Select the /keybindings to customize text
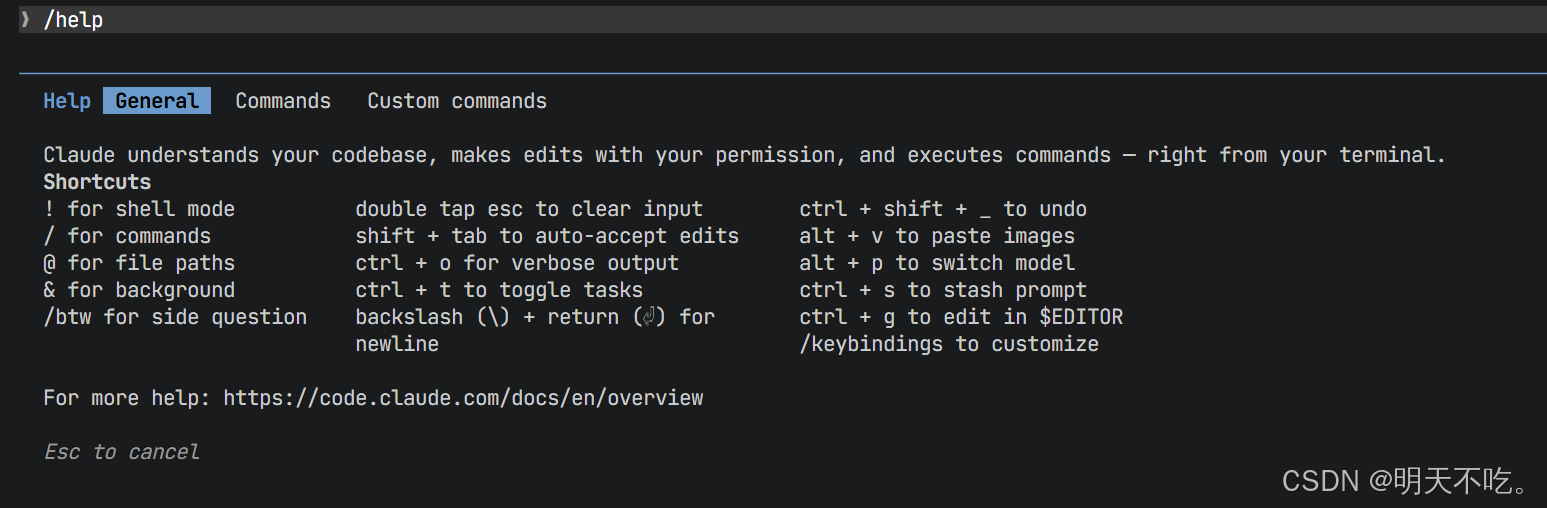The image size is (1547, 508). (x=949, y=344)
